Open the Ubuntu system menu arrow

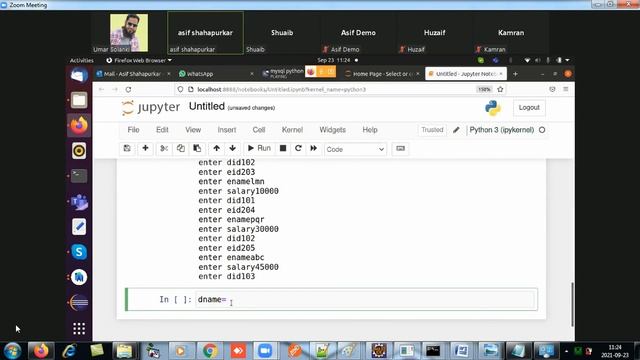[x=567, y=60]
